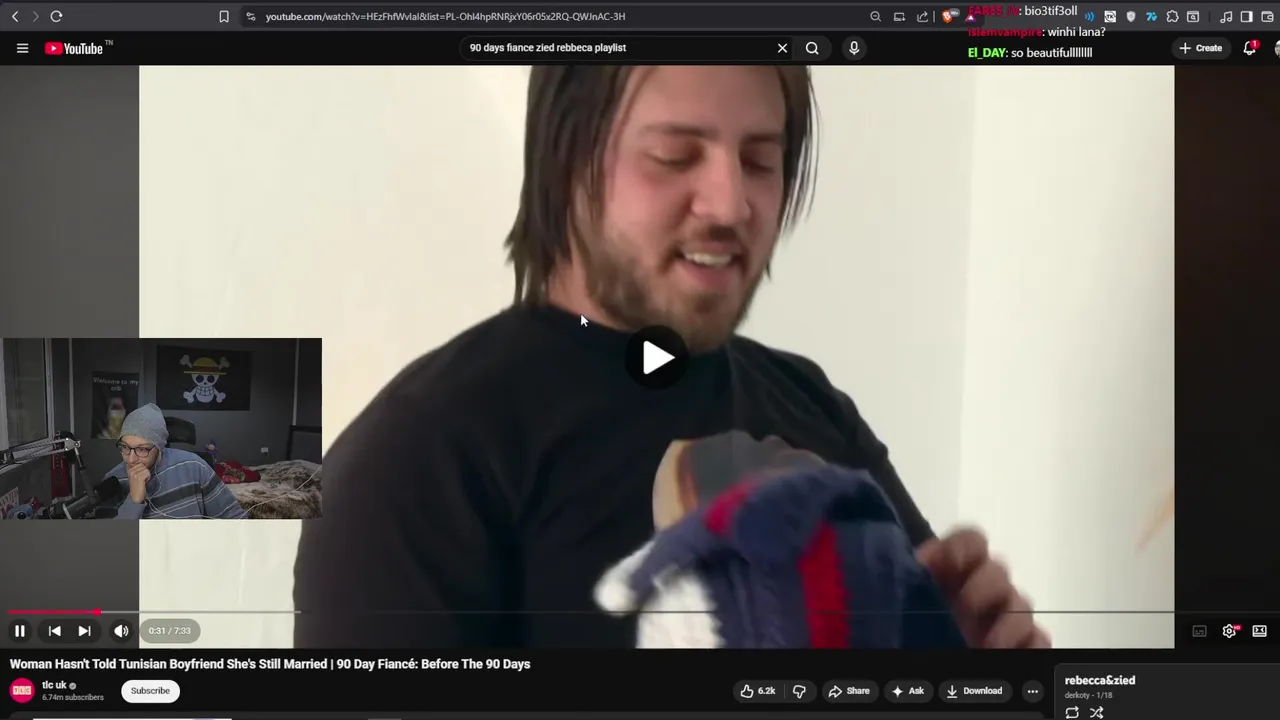The width and height of the screenshot is (1280, 720).
Task: Start voice search with the microphone
Action: point(853,48)
